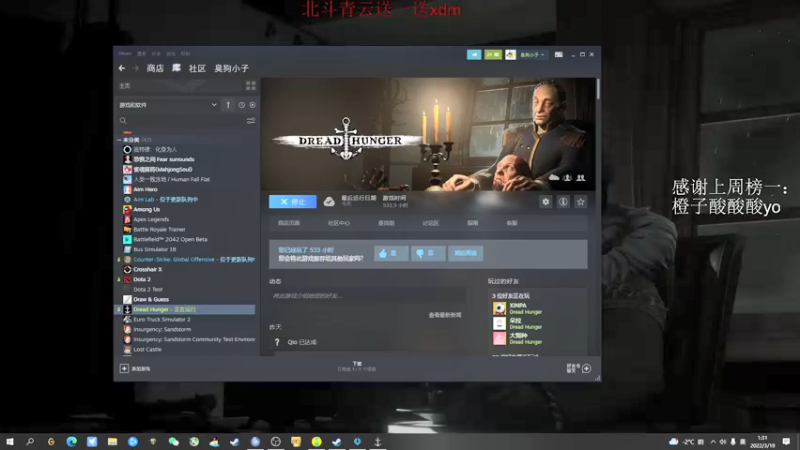800x450 pixels.
Task: Open the 讨论区 discussions tab
Action: 431,223
